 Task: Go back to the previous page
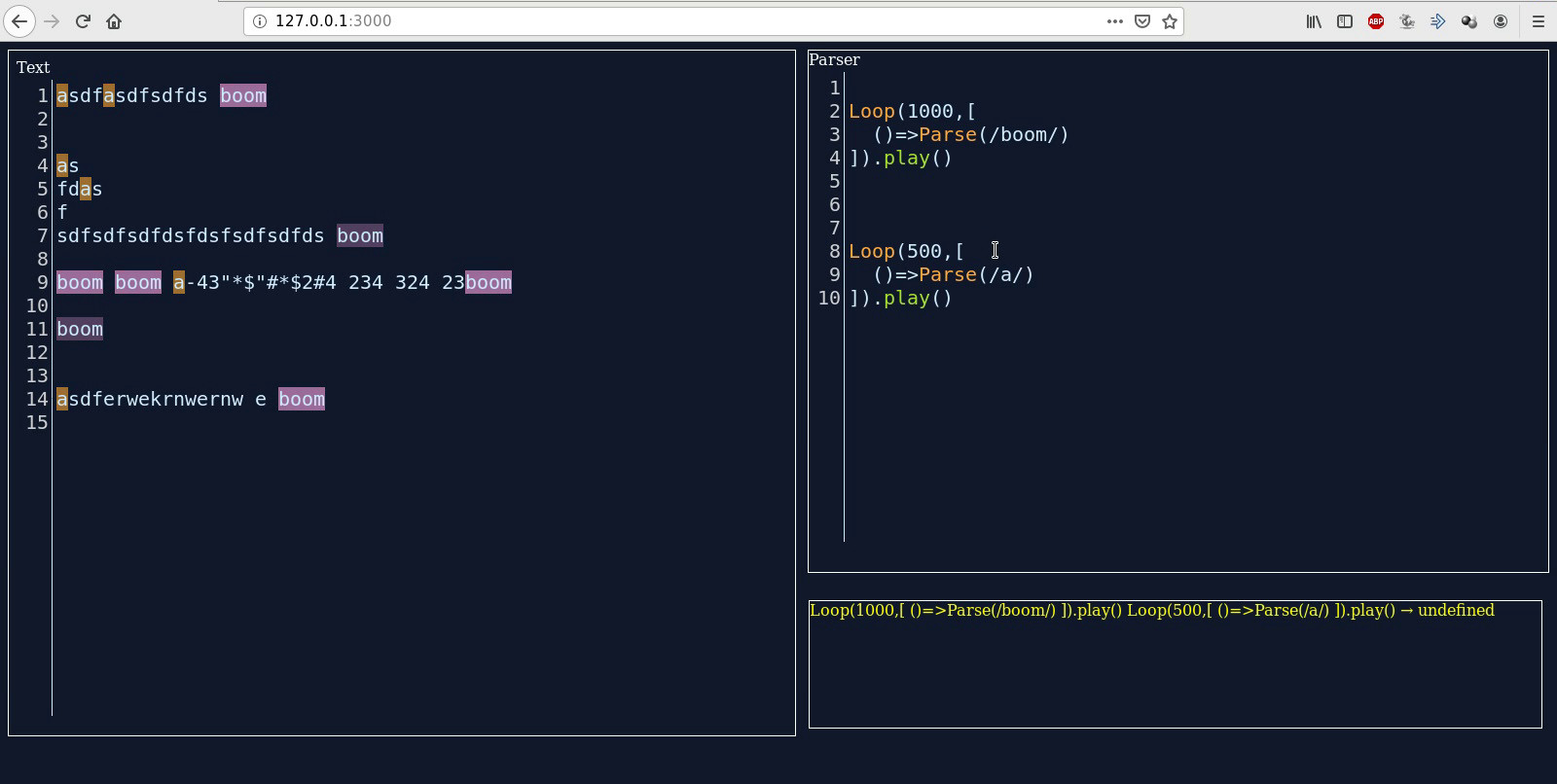click(x=19, y=20)
